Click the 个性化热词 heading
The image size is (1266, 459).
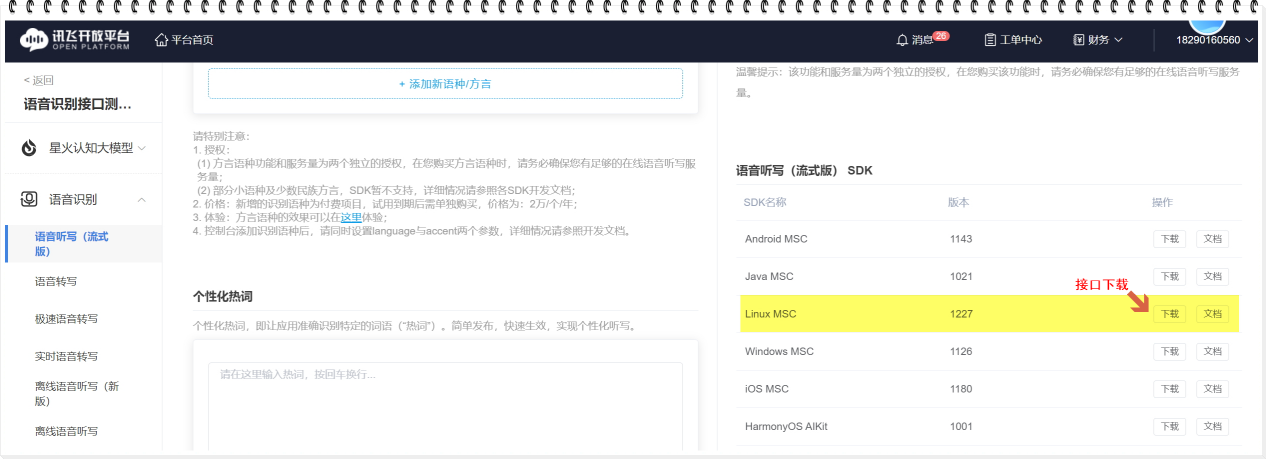(x=223, y=296)
